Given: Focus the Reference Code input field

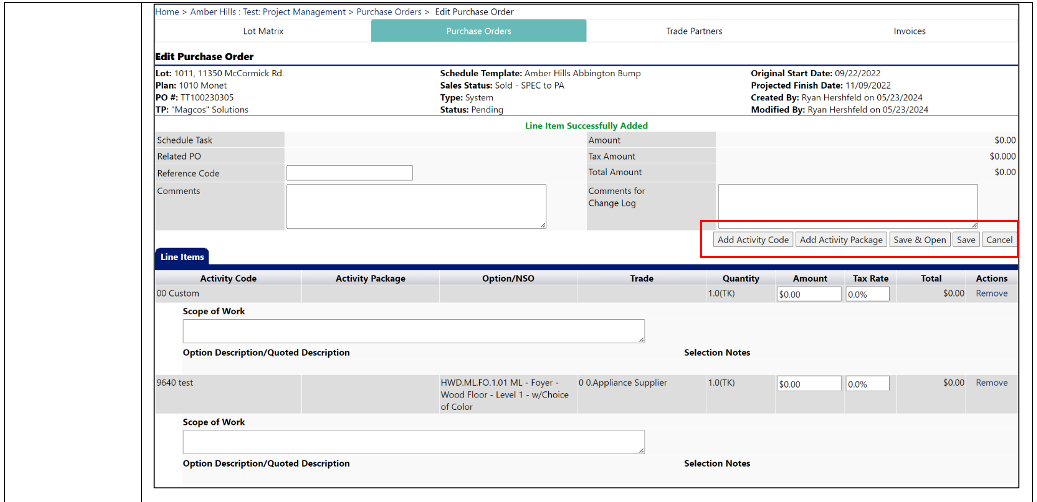Looking at the screenshot, I should click(349, 173).
